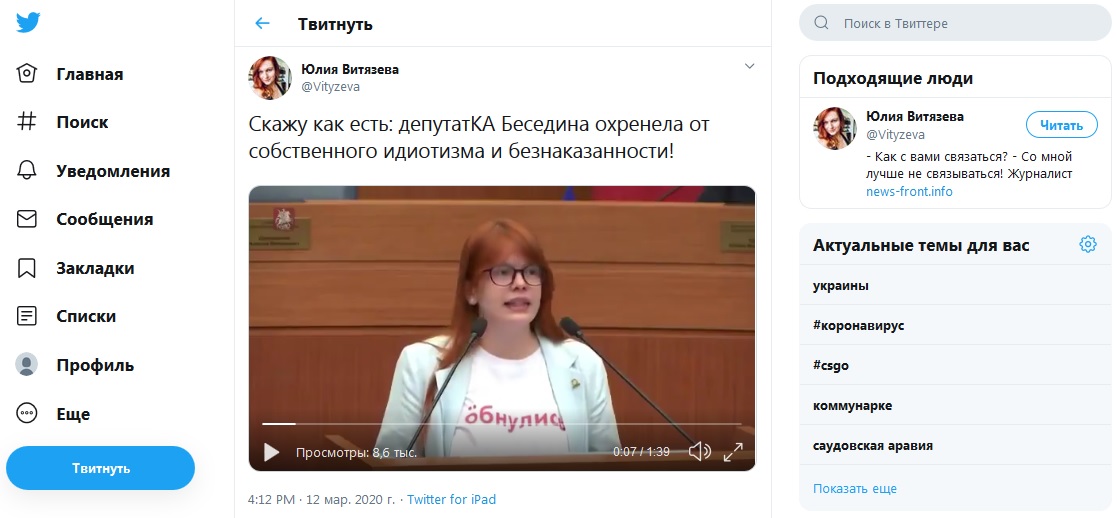The height and width of the screenshot is (518, 1117).
Task: Open the news-front.info link
Action: [909, 192]
